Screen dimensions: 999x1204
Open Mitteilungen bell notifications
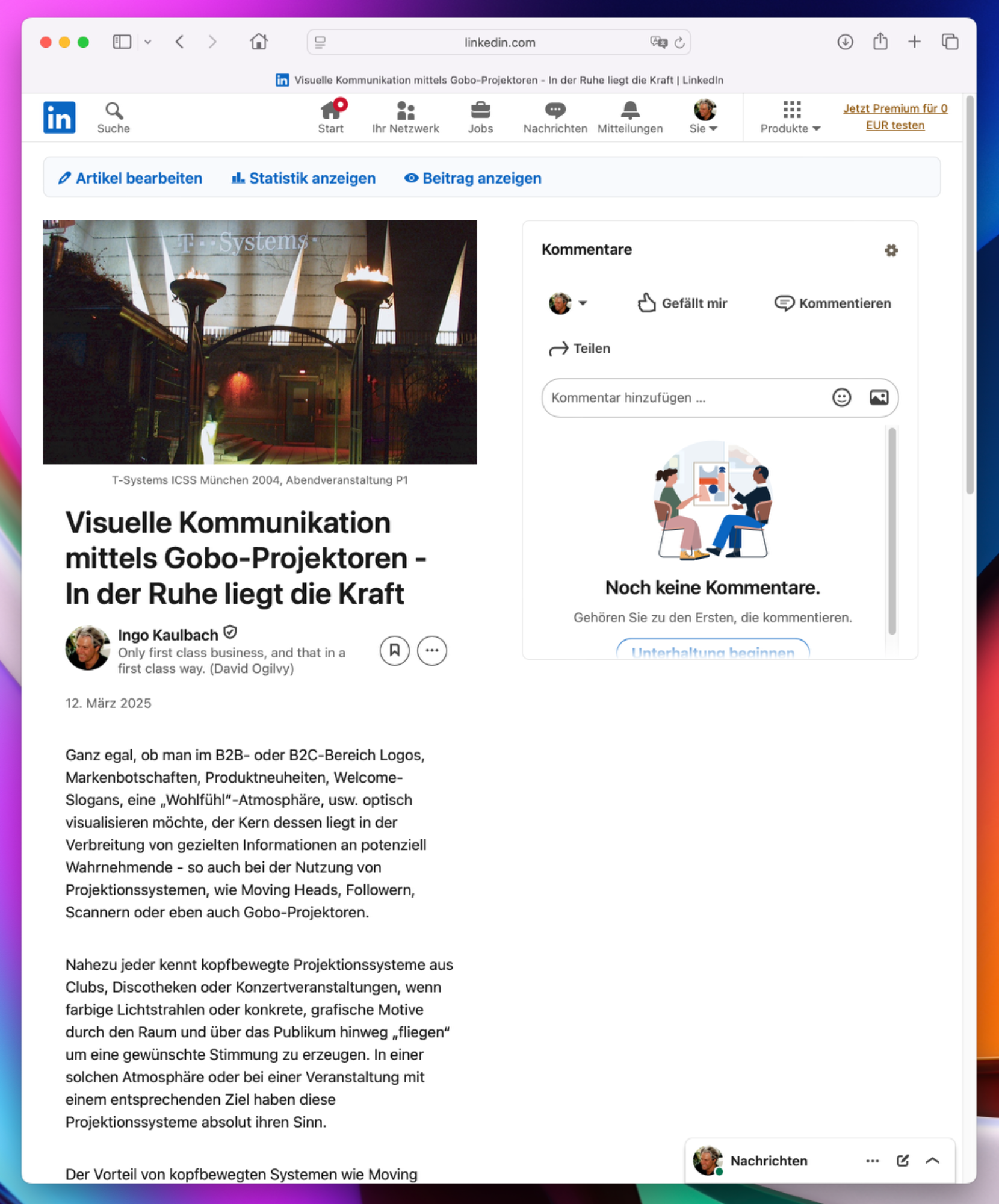point(629,117)
